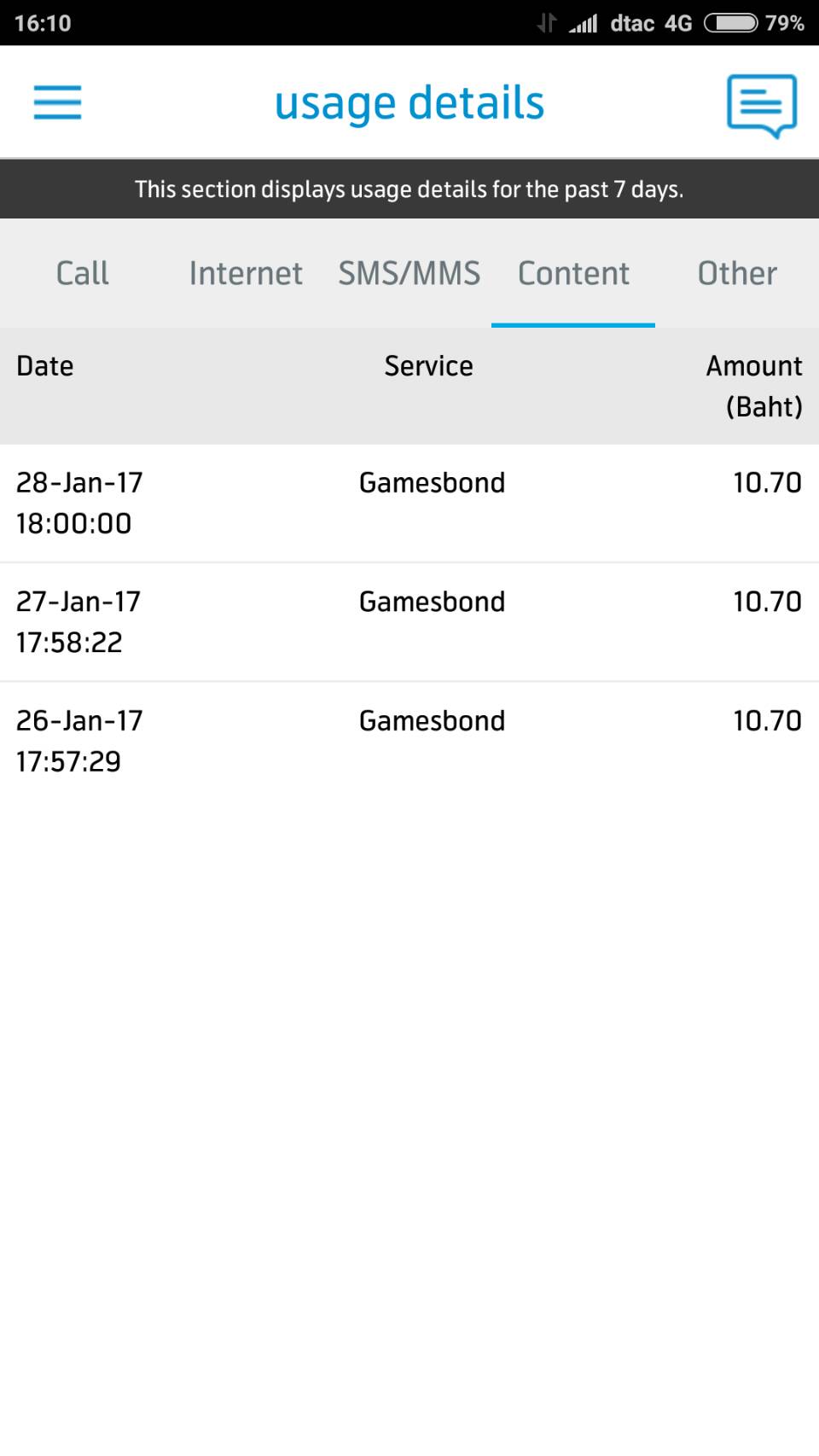Select the 27-Jan-17 Gamesbond entry
819x1456 pixels.
pyautogui.click(x=409, y=621)
